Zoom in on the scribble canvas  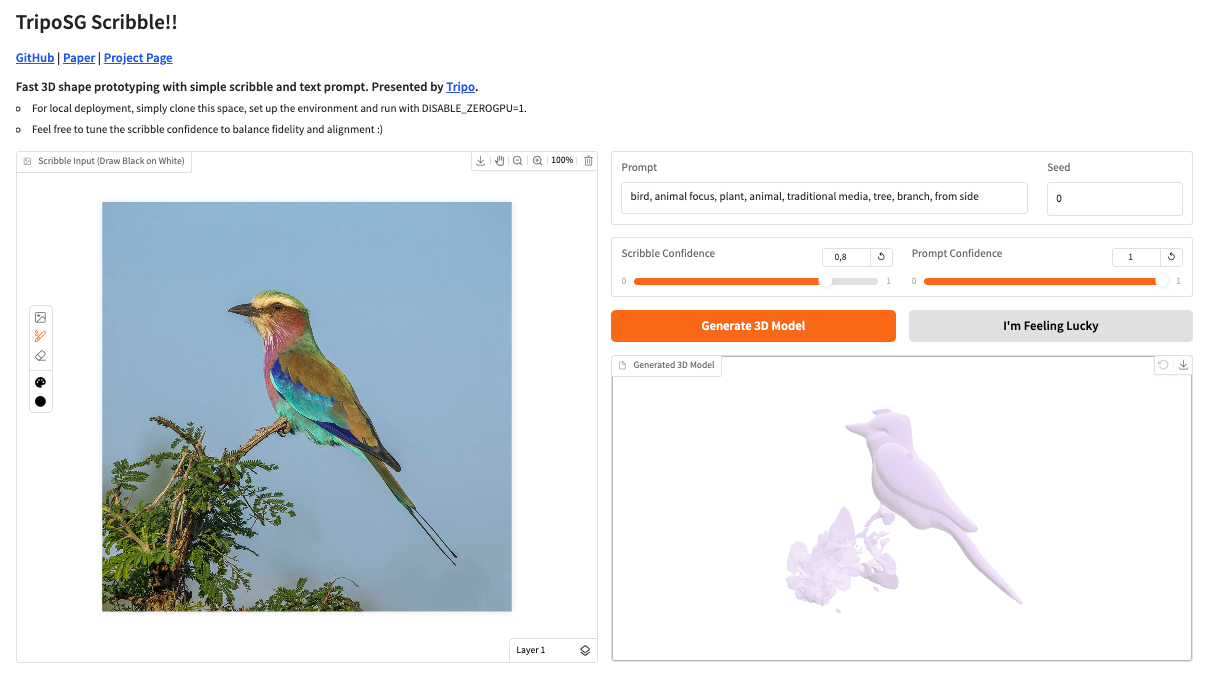point(538,161)
